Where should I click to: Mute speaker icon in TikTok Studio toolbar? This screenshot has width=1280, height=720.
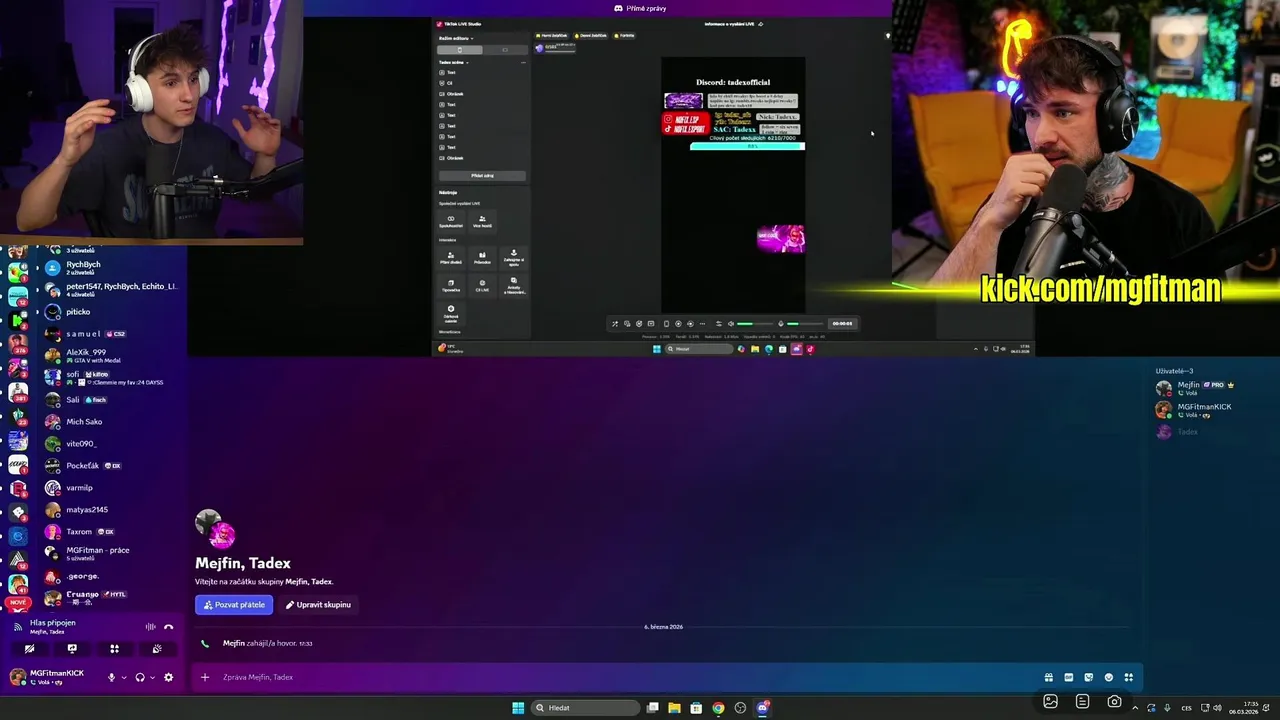point(730,324)
